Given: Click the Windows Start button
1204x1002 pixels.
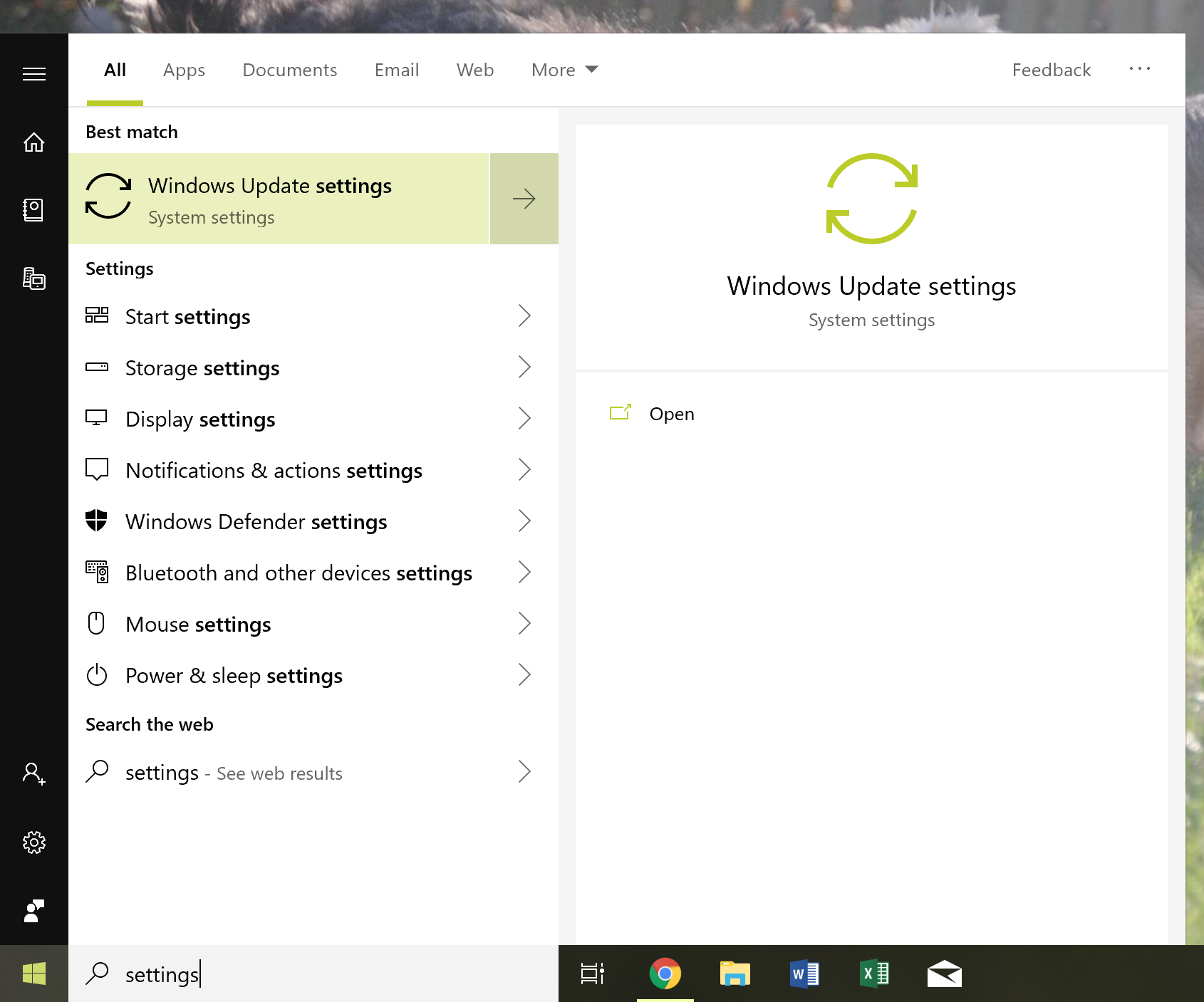Looking at the screenshot, I should pos(34,974).
